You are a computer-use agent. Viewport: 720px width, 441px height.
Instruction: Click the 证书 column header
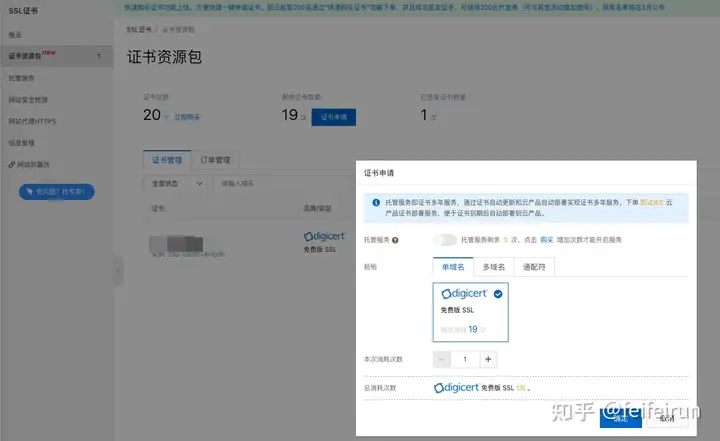(158, 208)
